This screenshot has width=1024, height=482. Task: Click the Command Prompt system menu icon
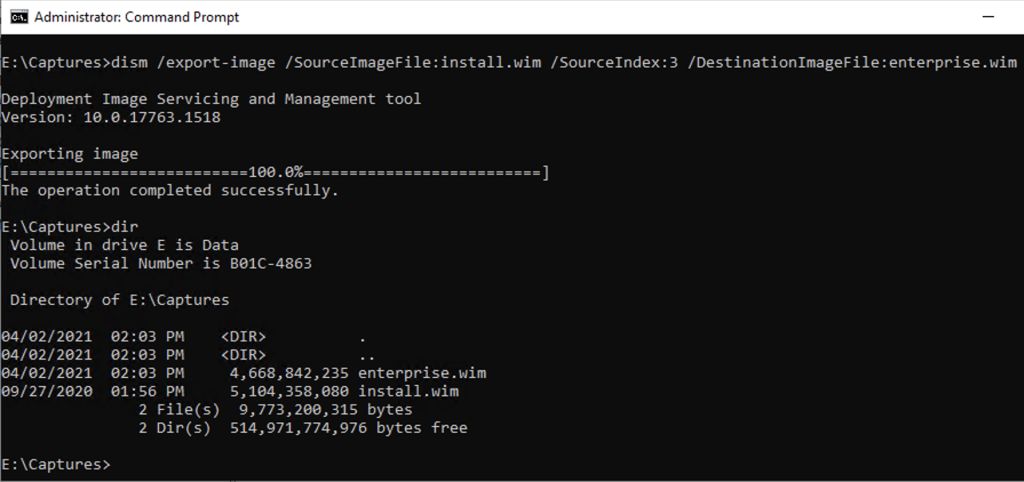pos(20,17)
